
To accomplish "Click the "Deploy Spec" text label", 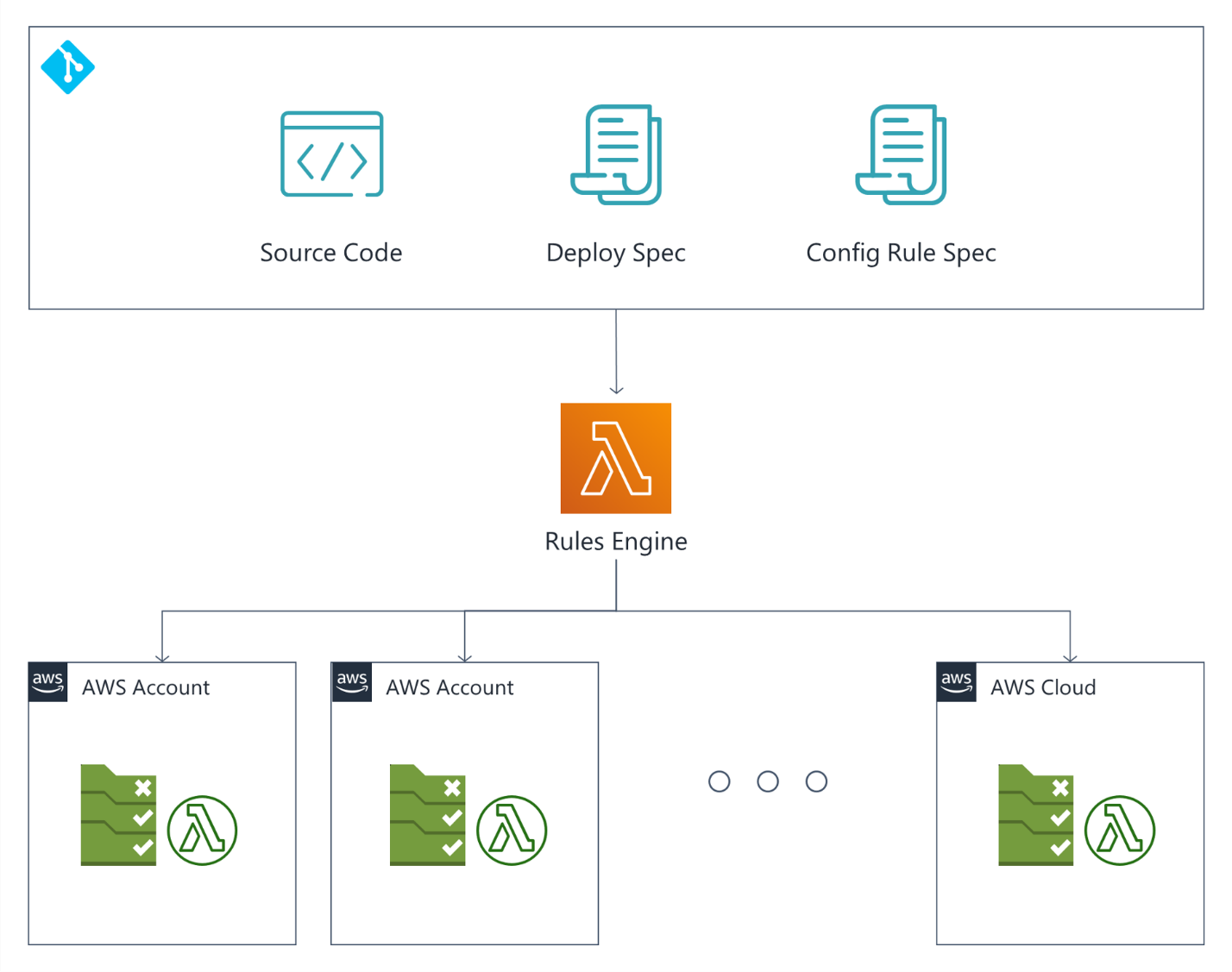I will [616, 253].
